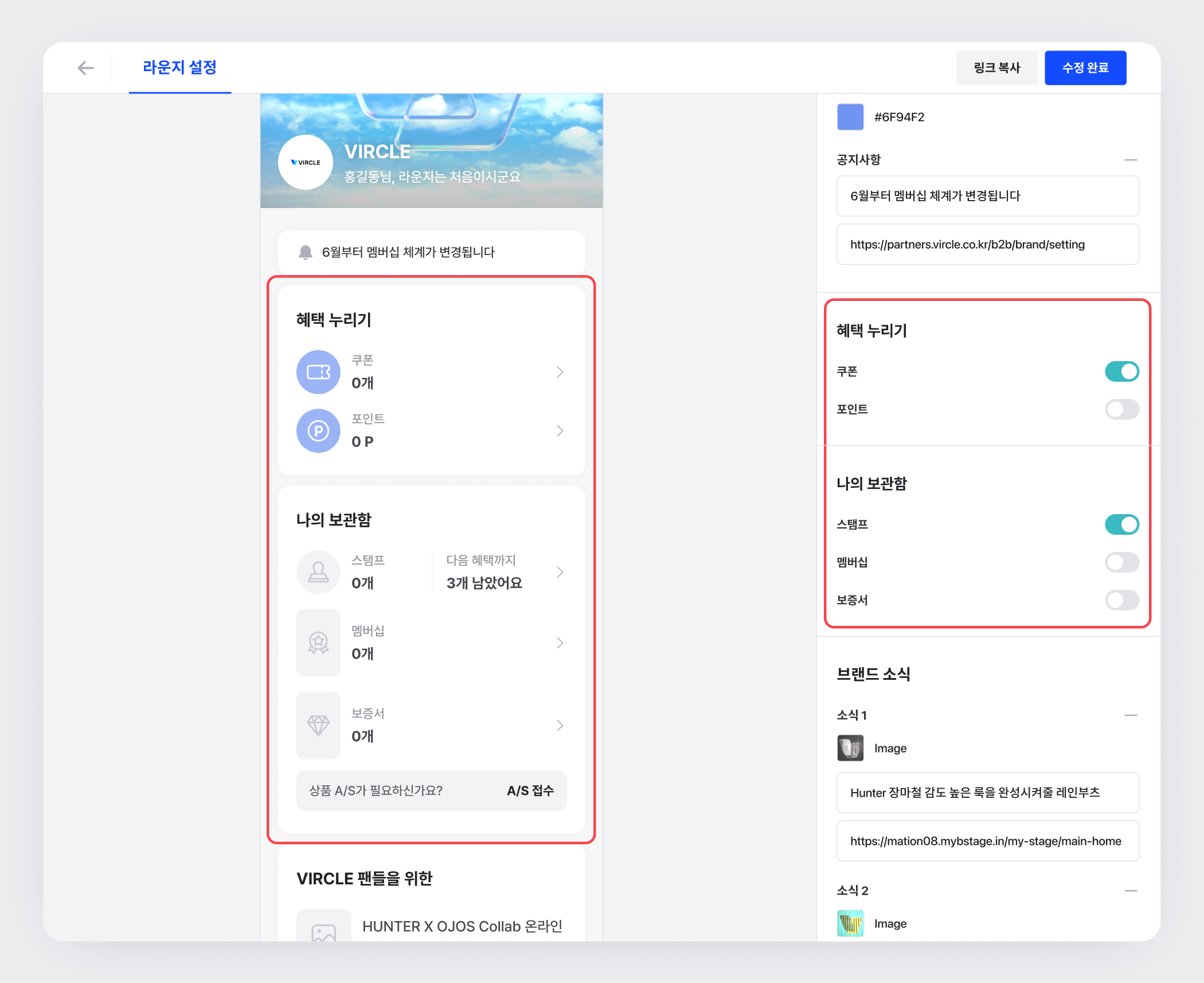Click the point P circle icon
The height and width of the screenshot is (983, 1204).
tap(318, 430)
